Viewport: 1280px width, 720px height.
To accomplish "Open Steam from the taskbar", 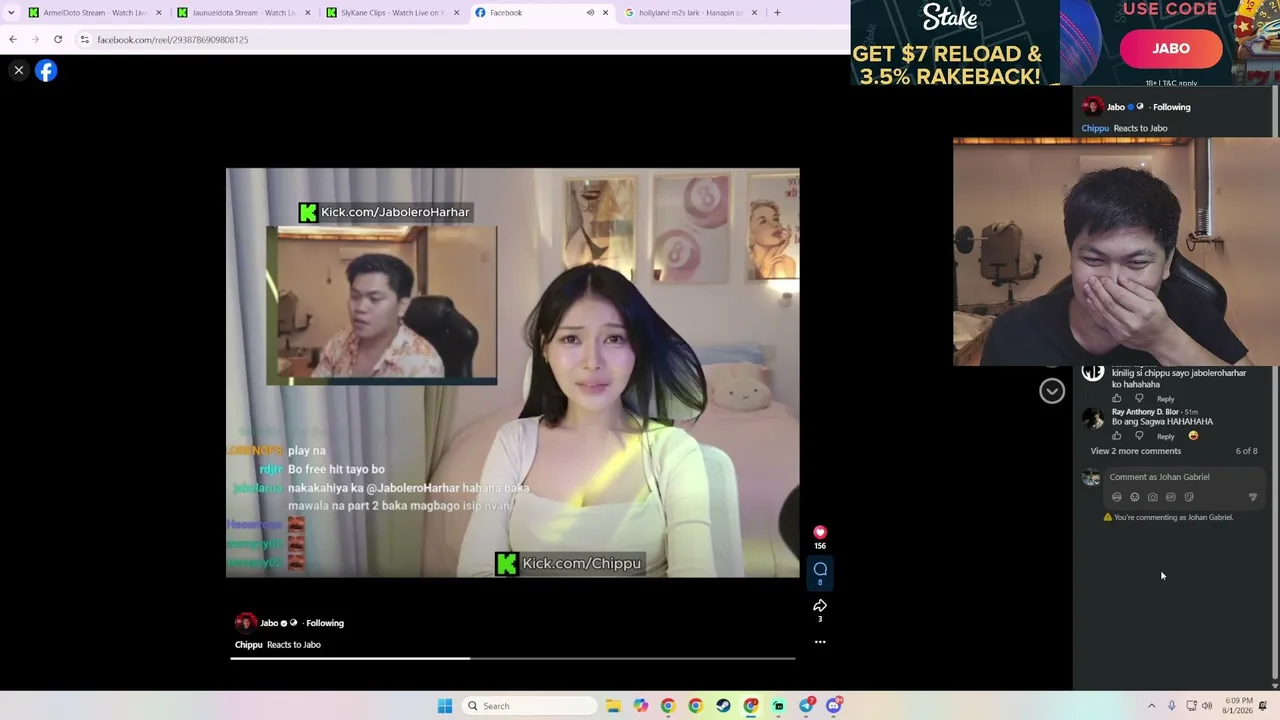I will pyautogui.click(x=723, y=706).
